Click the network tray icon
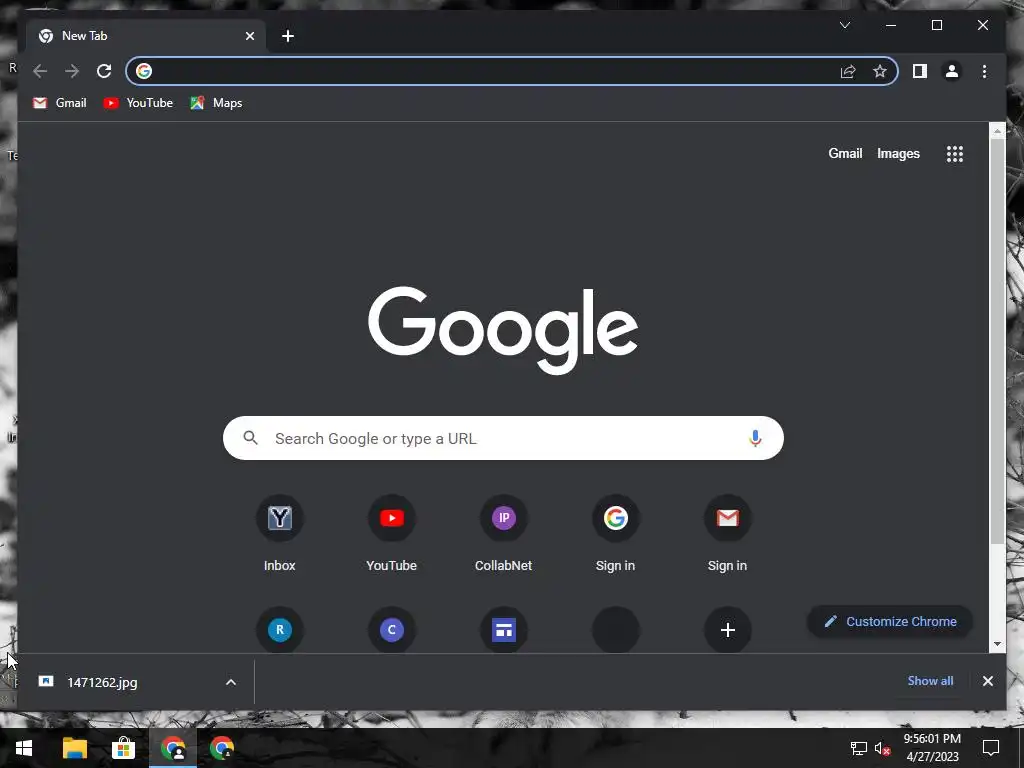Image resolution: width=1024 pixels, height=768 pixels. [x=858, y=748]
